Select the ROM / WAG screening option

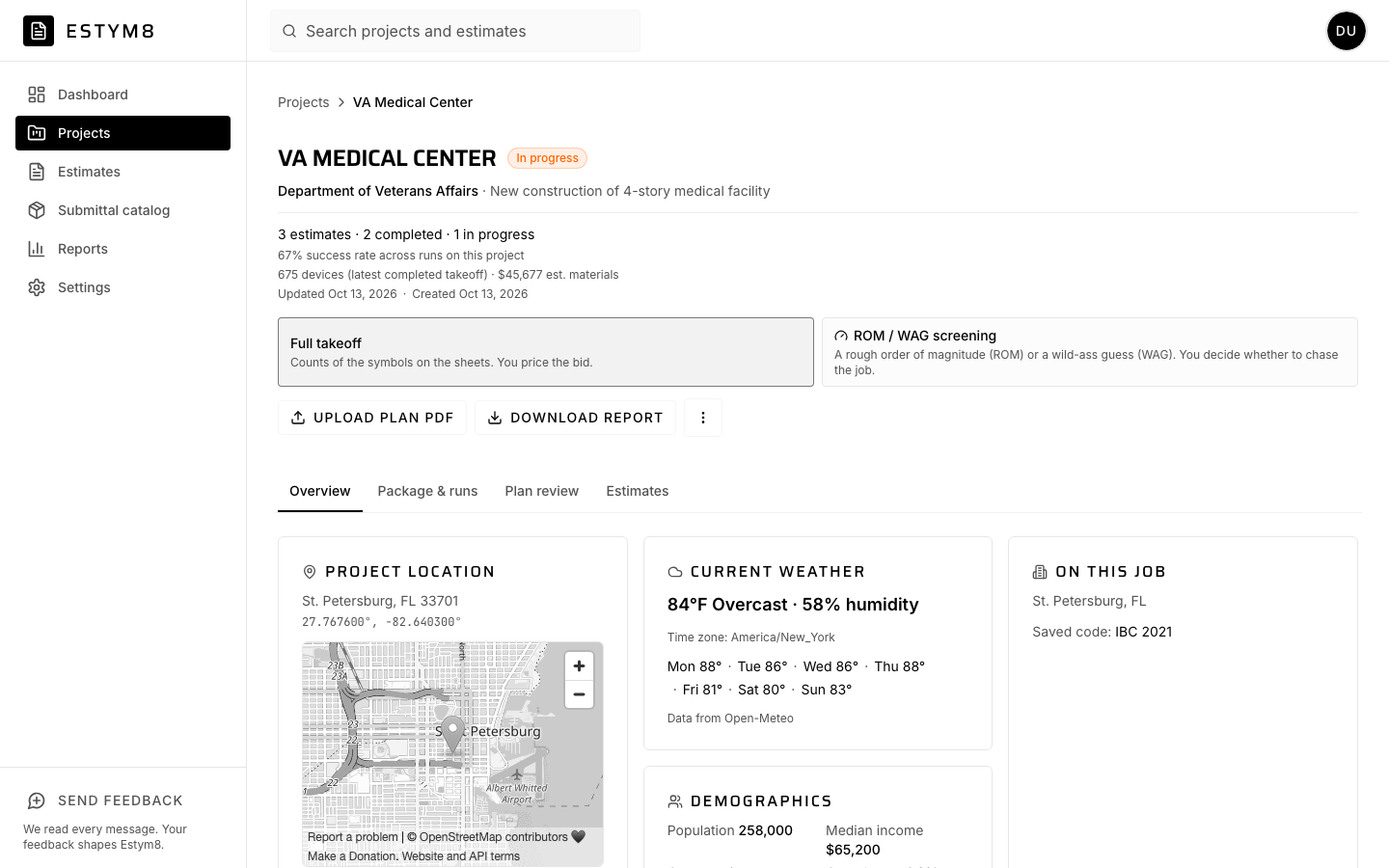1090,352
